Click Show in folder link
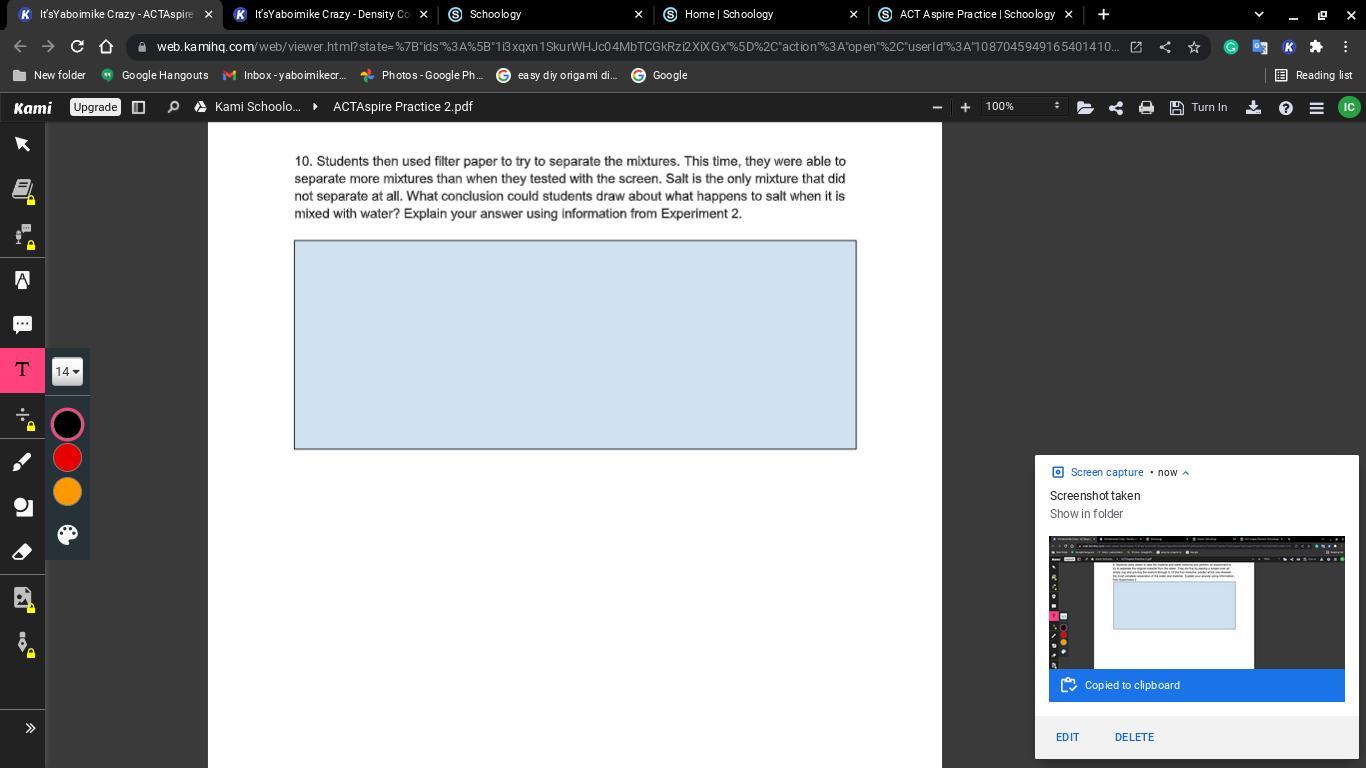1366x768 pixels. point(1086,514)
